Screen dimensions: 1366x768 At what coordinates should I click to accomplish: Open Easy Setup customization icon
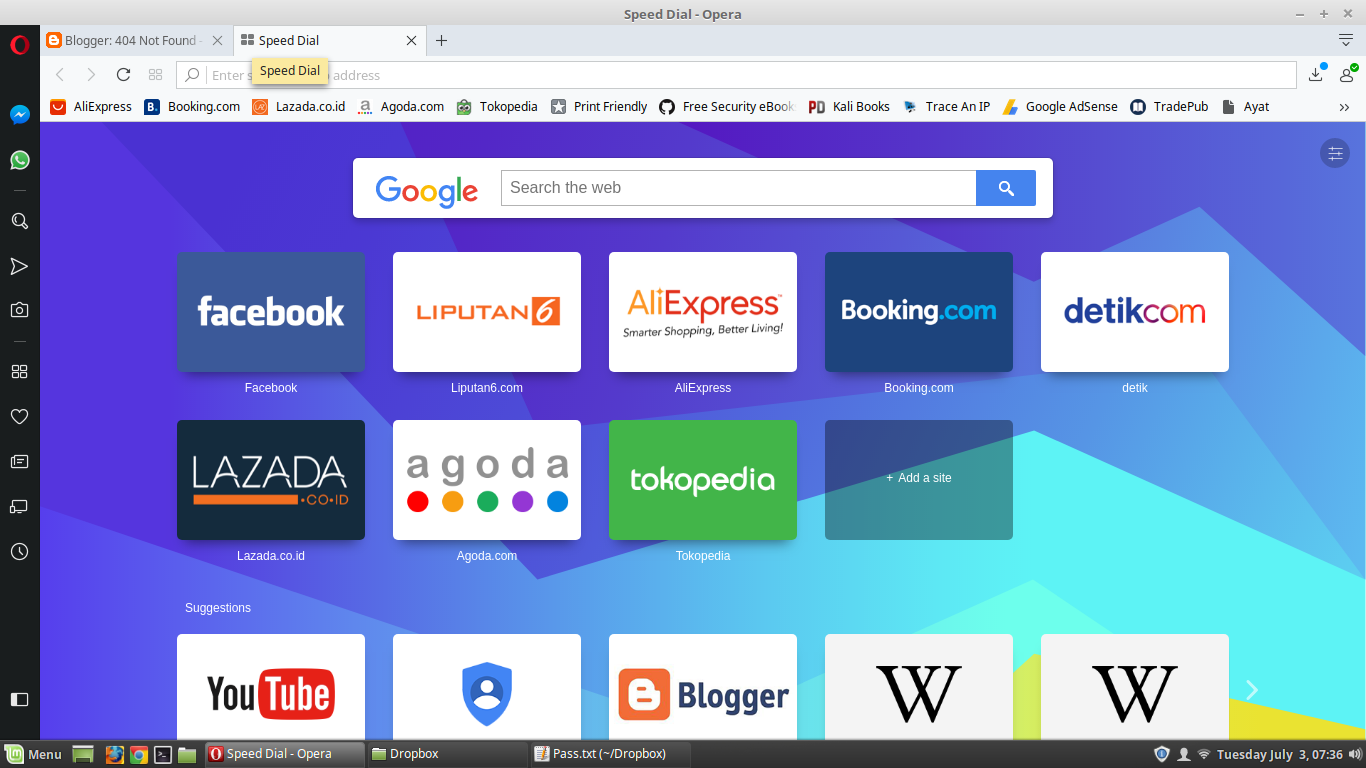(x=1334, y=153)
